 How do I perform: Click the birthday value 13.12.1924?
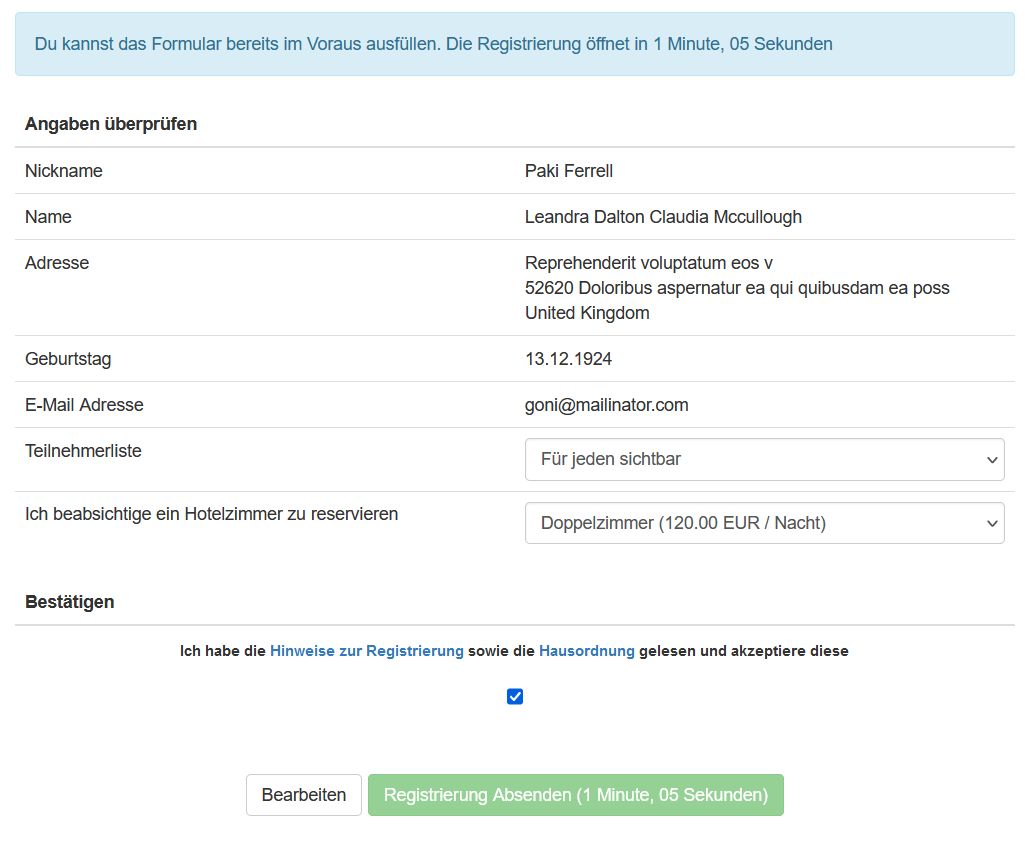click(x=568, y=359)
